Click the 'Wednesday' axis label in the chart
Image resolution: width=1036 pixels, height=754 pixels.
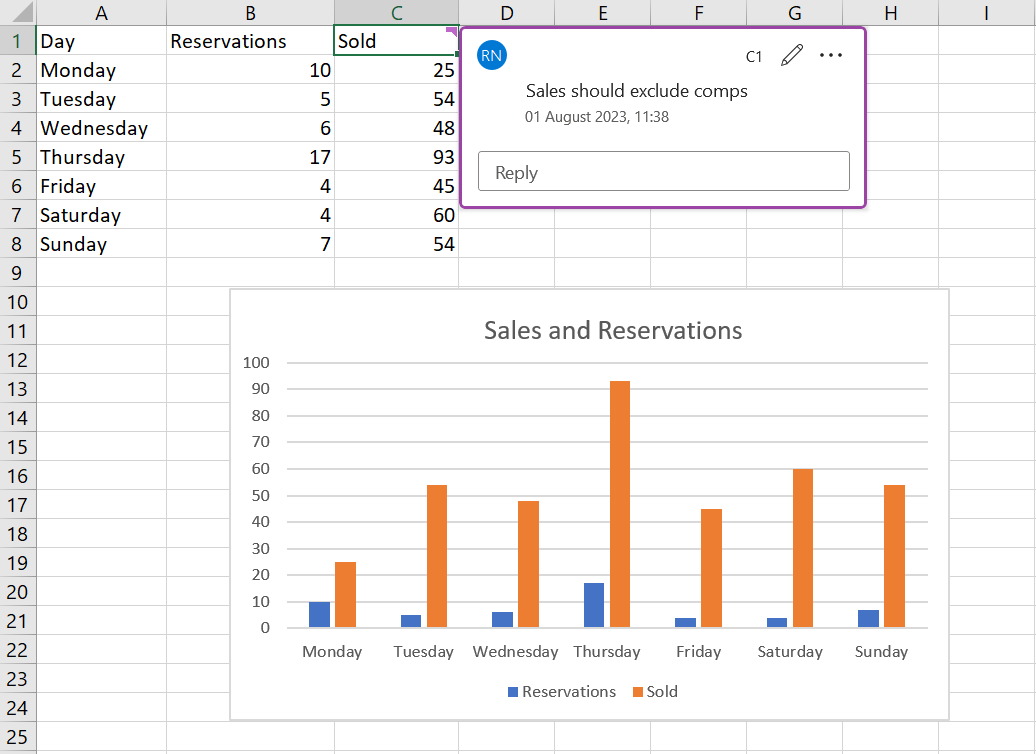[515, 652]
